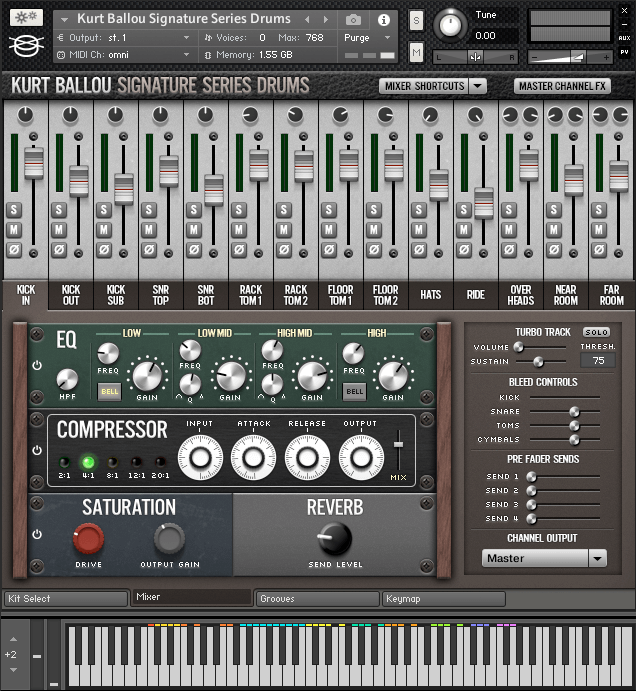Click the AUX button in header
This screenshot has width=636, height=691.
coord(624,38)
